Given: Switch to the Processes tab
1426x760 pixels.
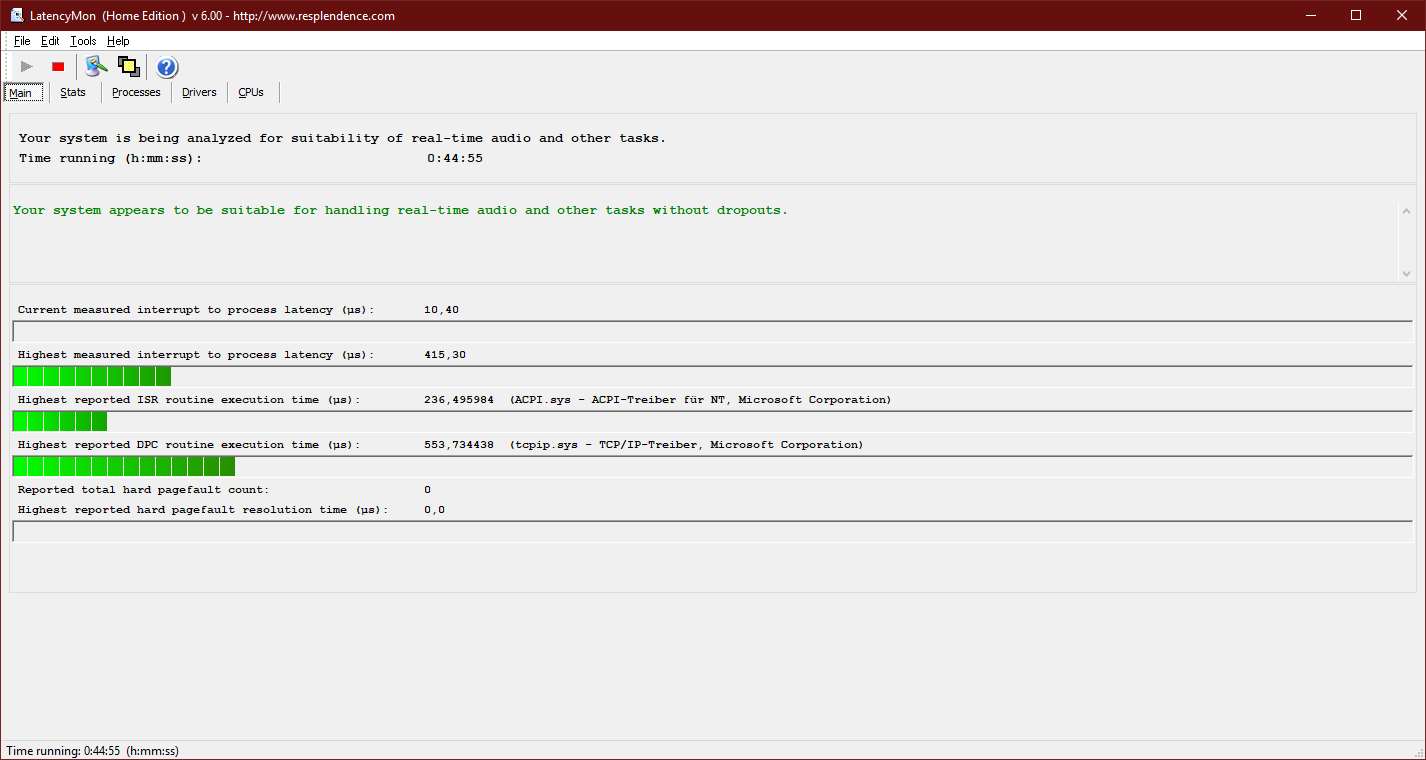Looking at the screenshot, I should coord(136,92).
